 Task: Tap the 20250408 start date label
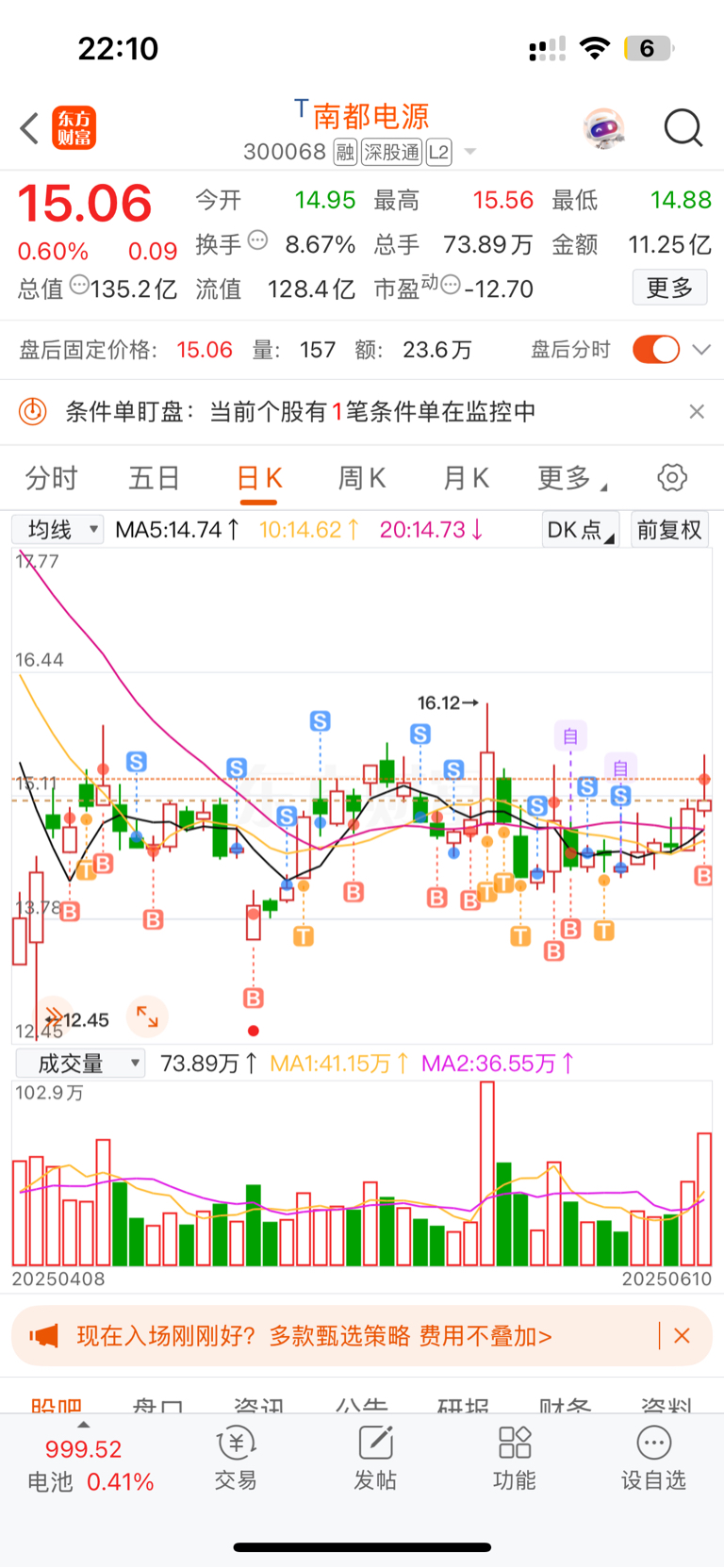pyautogui.click(x=58, y=1279)
